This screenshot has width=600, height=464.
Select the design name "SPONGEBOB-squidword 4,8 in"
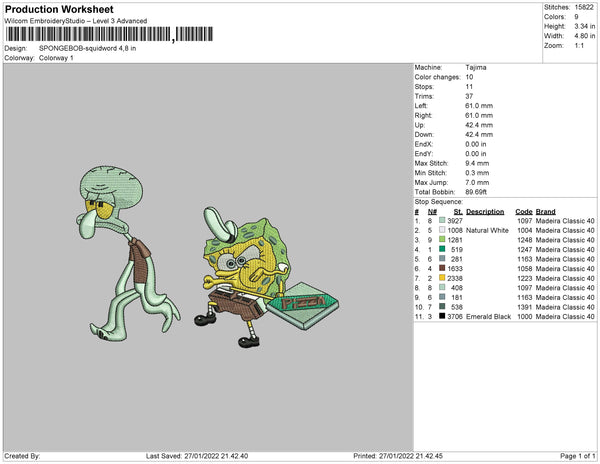pyautogui.click(x=88, y=48)
